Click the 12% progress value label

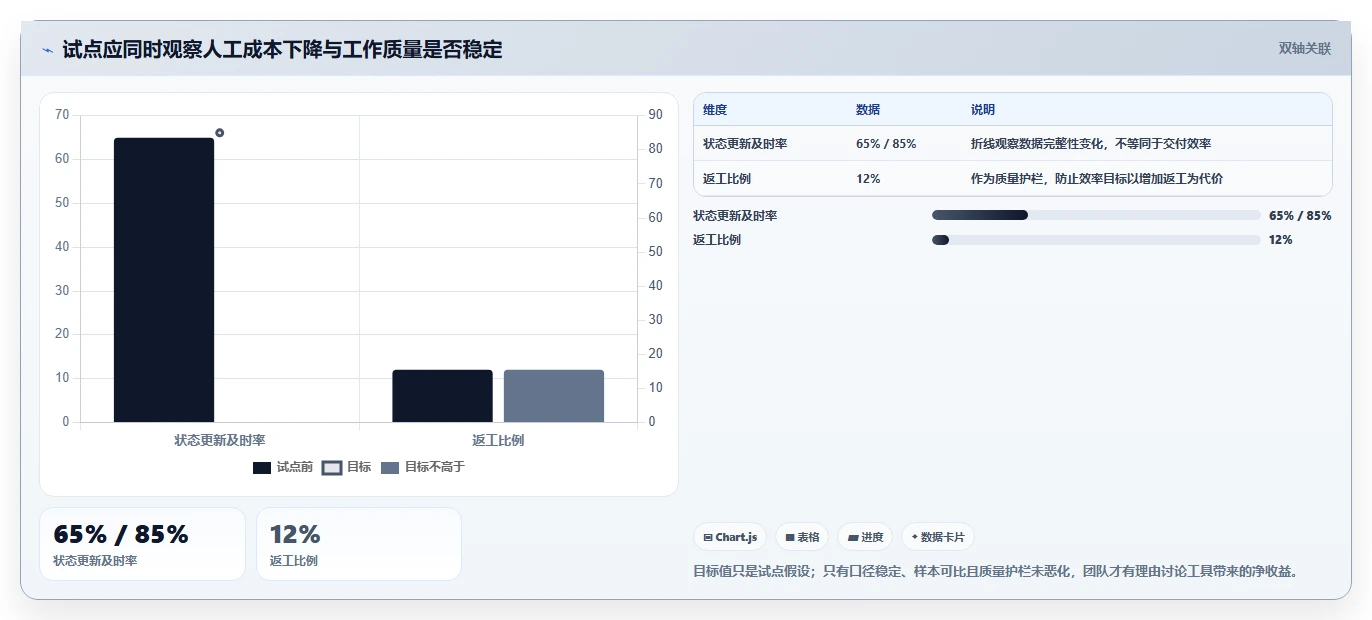tap(1281, 240)
